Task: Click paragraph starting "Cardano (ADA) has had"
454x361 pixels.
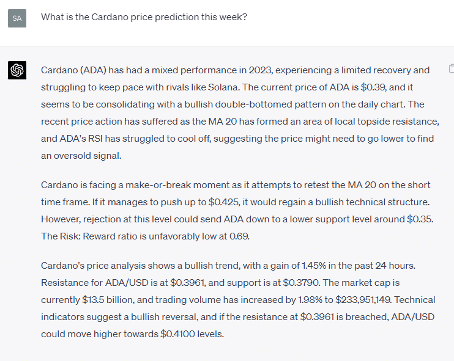Action: [x=240, y=113]
